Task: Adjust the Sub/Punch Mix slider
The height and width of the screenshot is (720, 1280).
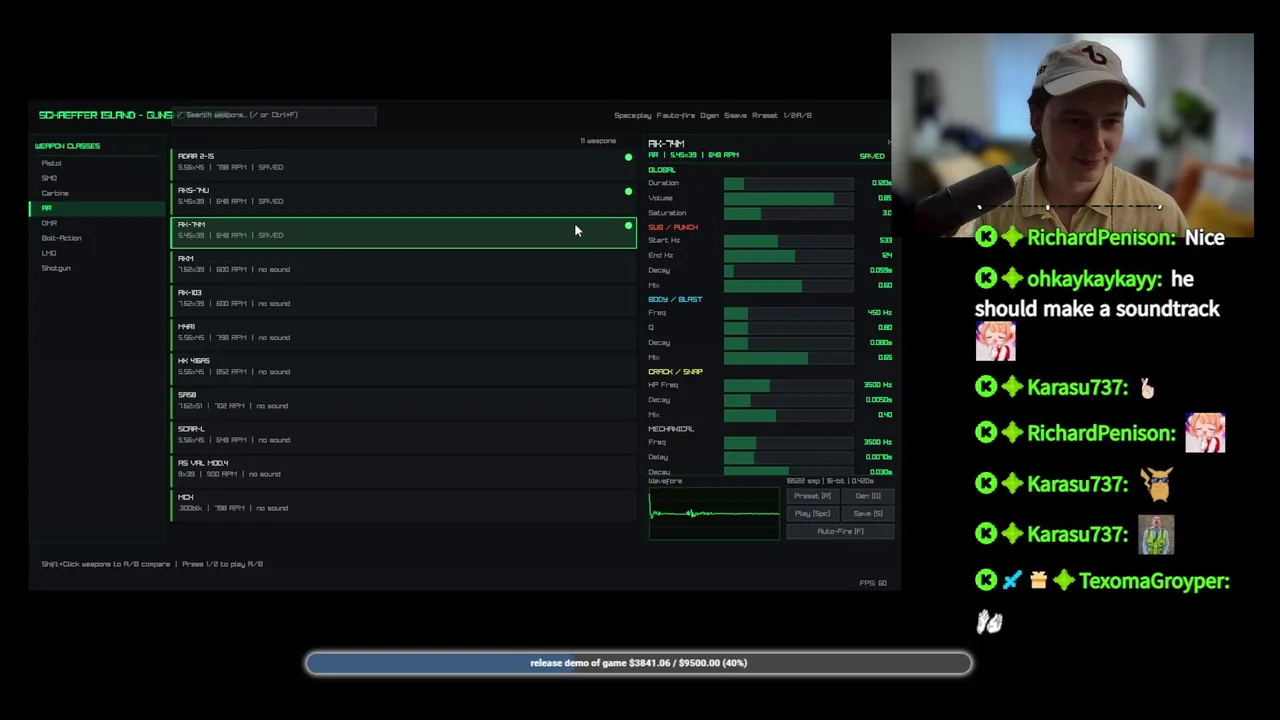Action: pyautogui.click(x=788, y=286)
